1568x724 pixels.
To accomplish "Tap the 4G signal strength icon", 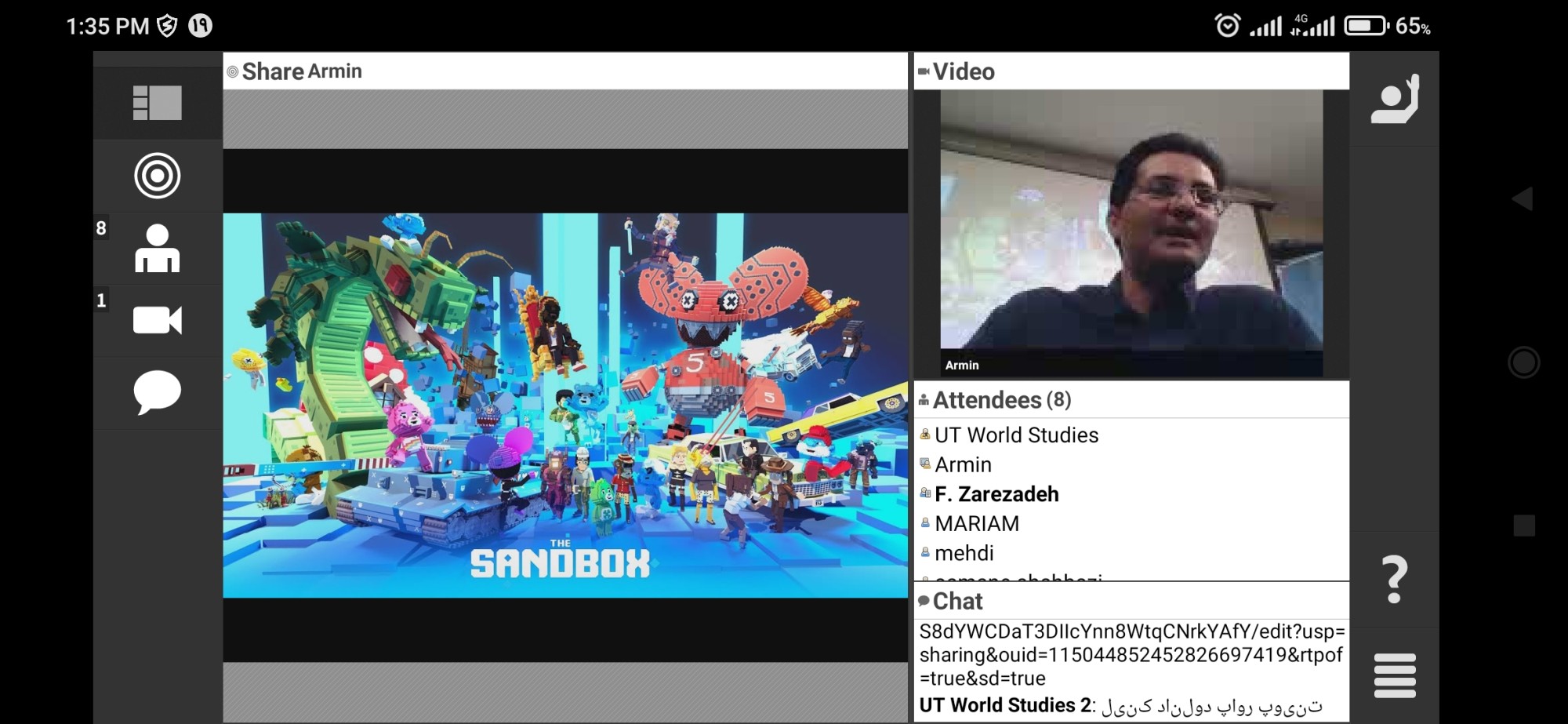I will coord(1312,26).
